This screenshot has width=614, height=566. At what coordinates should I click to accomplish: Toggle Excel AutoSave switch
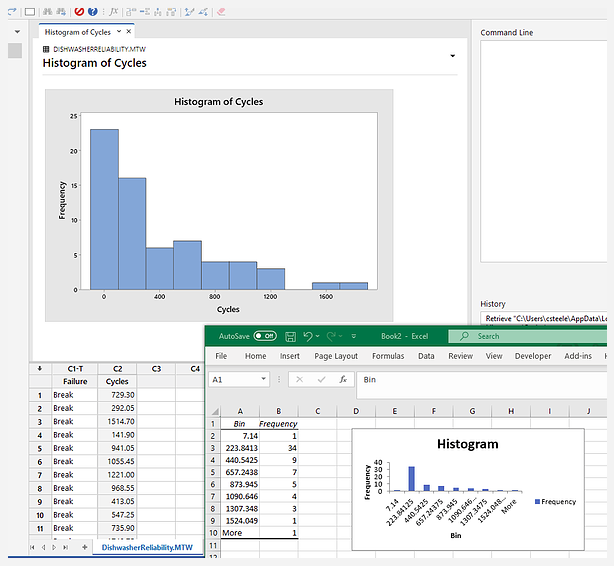click(x=265, y=336)
